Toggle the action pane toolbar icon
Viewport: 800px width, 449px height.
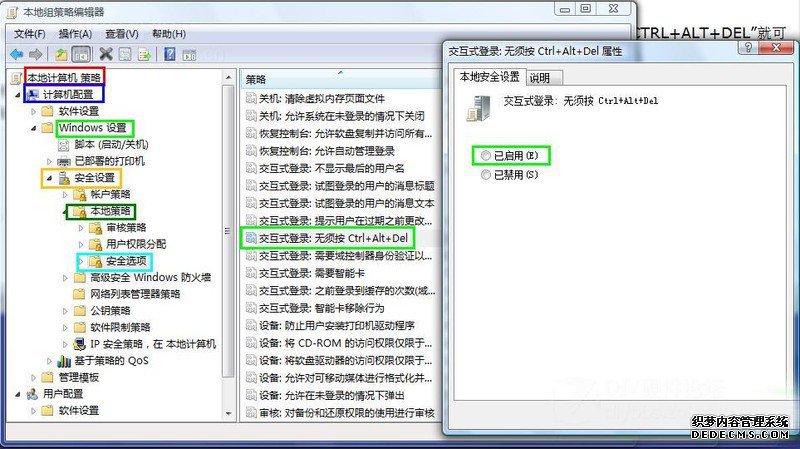click(189, 54)
